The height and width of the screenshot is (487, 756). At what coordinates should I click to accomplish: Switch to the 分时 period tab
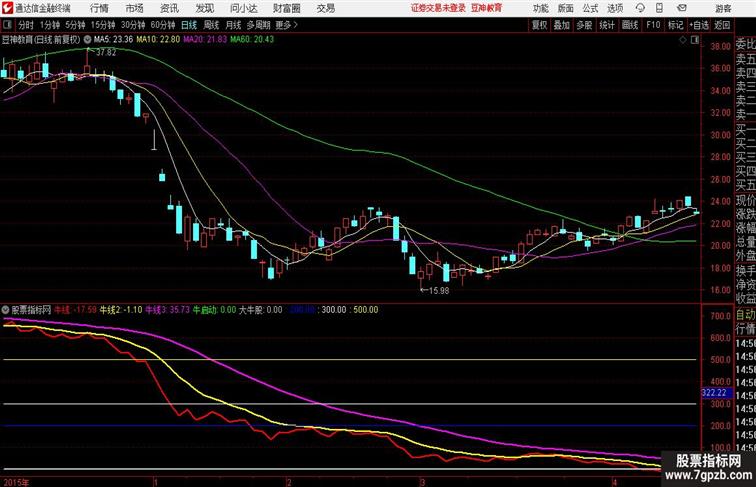(26, 25)
